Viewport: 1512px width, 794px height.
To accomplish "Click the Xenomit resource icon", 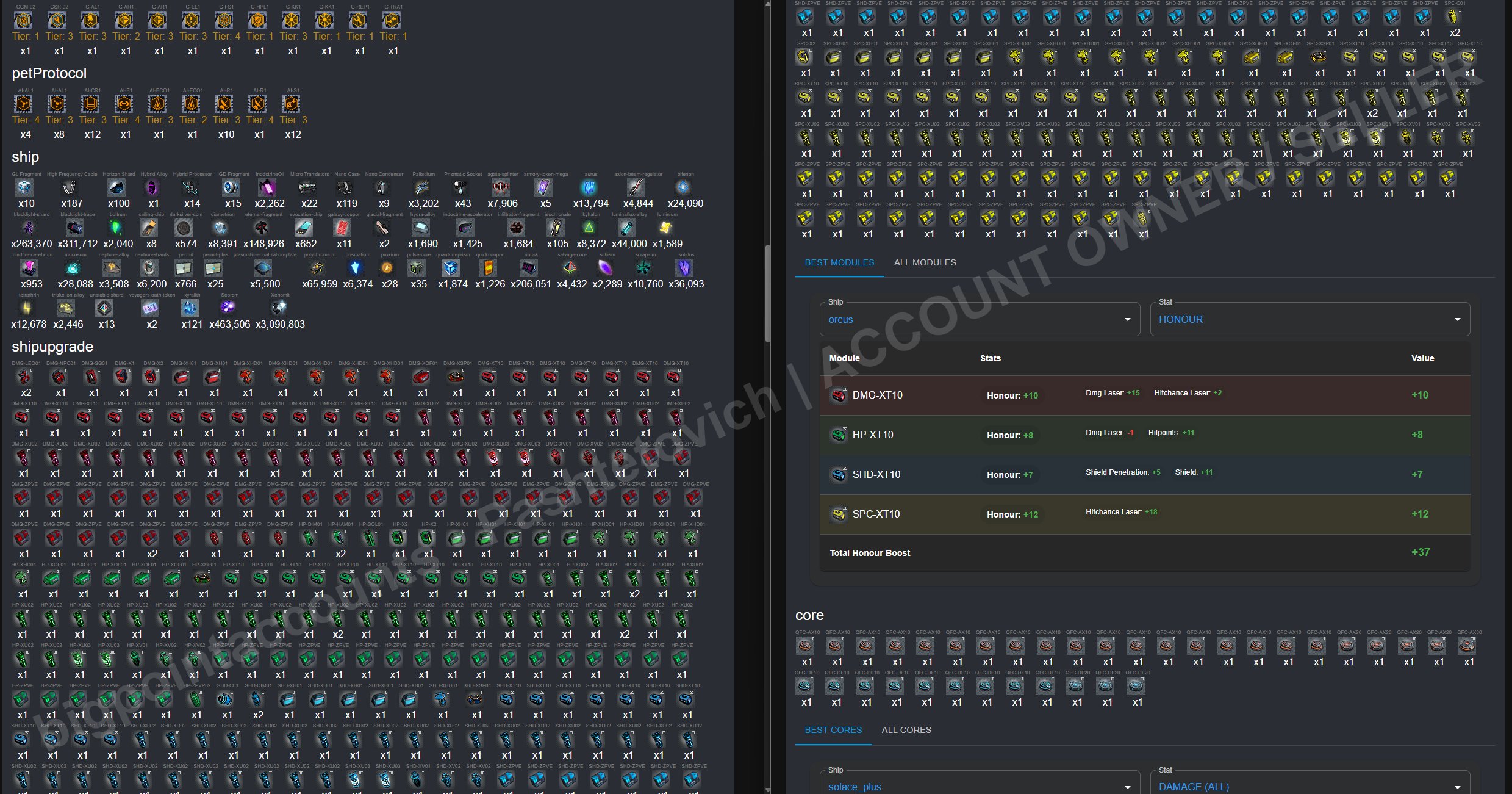I will tap(279, 308).
